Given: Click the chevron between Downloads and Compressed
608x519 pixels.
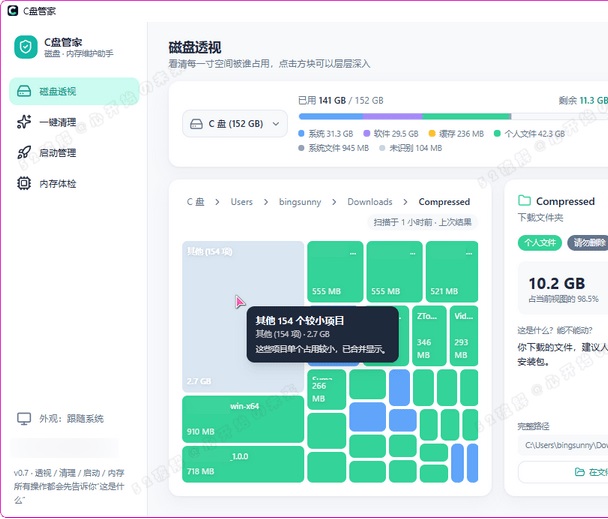Looking at the screenshot, I should (x=406, y=202).
